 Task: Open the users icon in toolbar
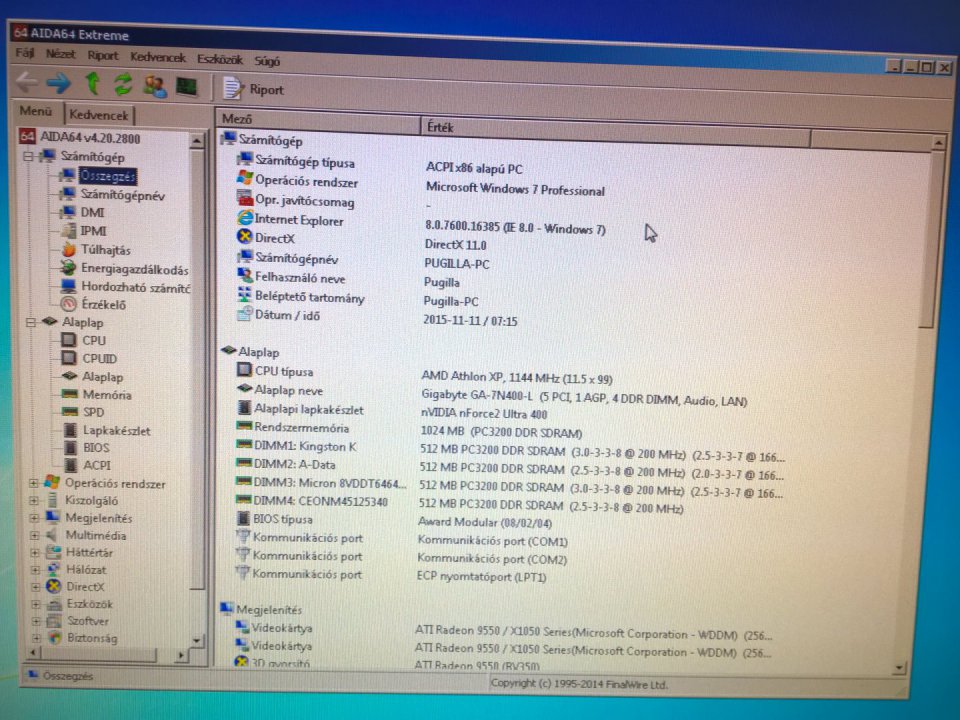(x=155, y=86)
